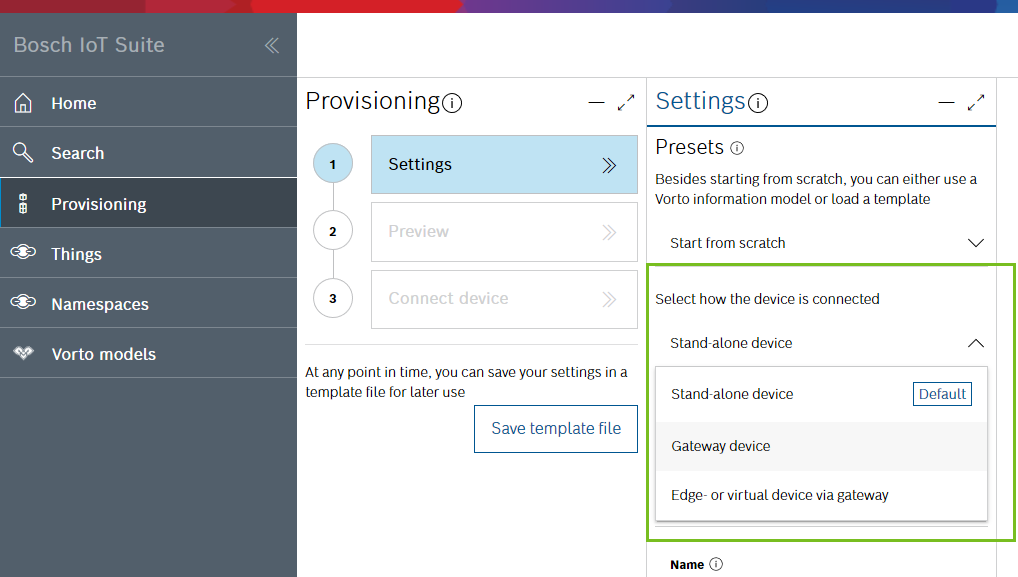Viewport: 1018px width, 577px height.
Task: Select step 1 circle
Action: (x=333, y=164)
